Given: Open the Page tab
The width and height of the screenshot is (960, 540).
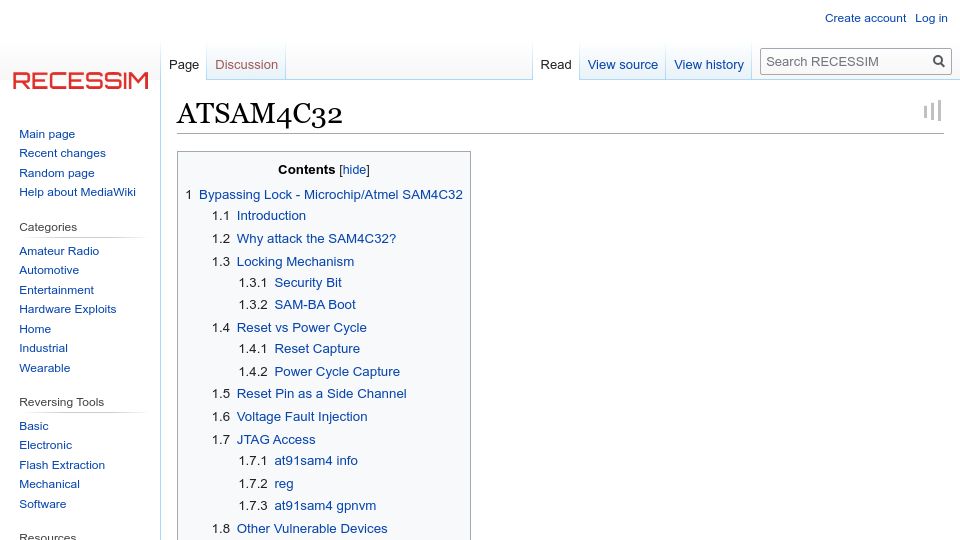Looking at the screenshot, I should [x=184, y=64].
